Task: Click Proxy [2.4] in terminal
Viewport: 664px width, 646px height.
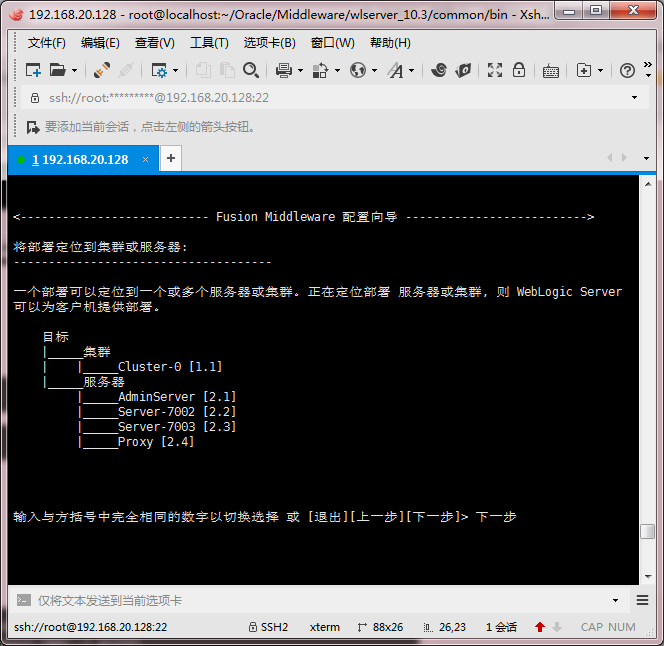Action: tap(156, 442)
